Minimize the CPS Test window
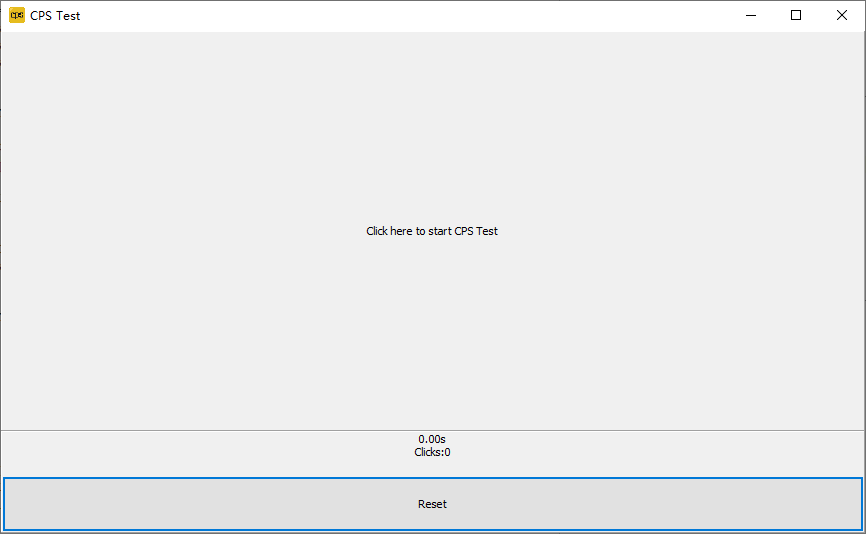Viewport: 866px width, 534px height. (x=751, y=15)
